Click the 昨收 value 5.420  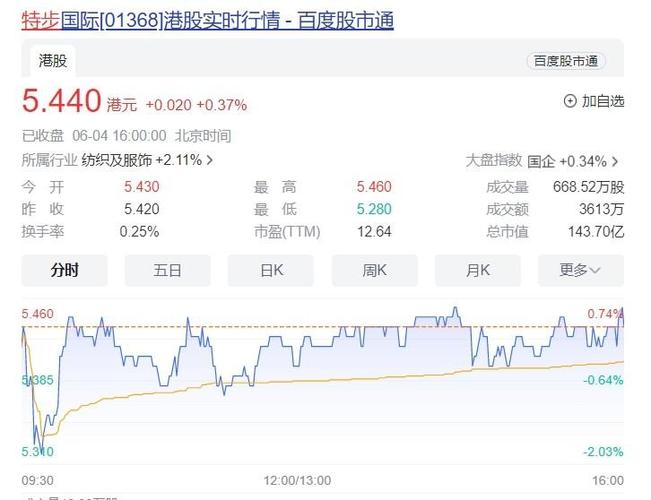(142, 209)
